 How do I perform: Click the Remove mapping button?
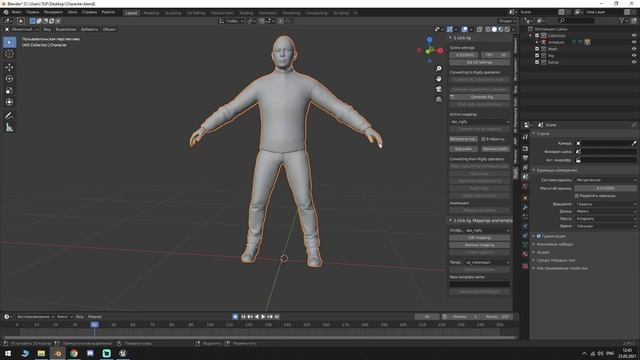[x=480, y=245]
